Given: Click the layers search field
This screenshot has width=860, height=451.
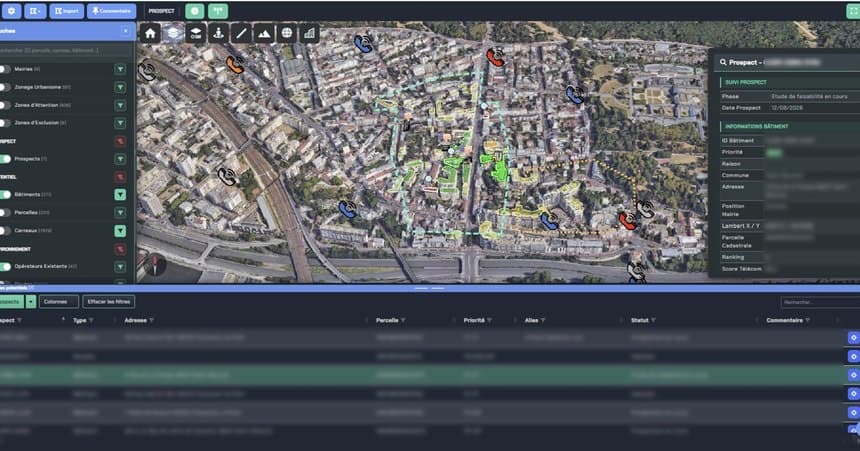Looking at the screenshot, I should [x=66, y=50].
